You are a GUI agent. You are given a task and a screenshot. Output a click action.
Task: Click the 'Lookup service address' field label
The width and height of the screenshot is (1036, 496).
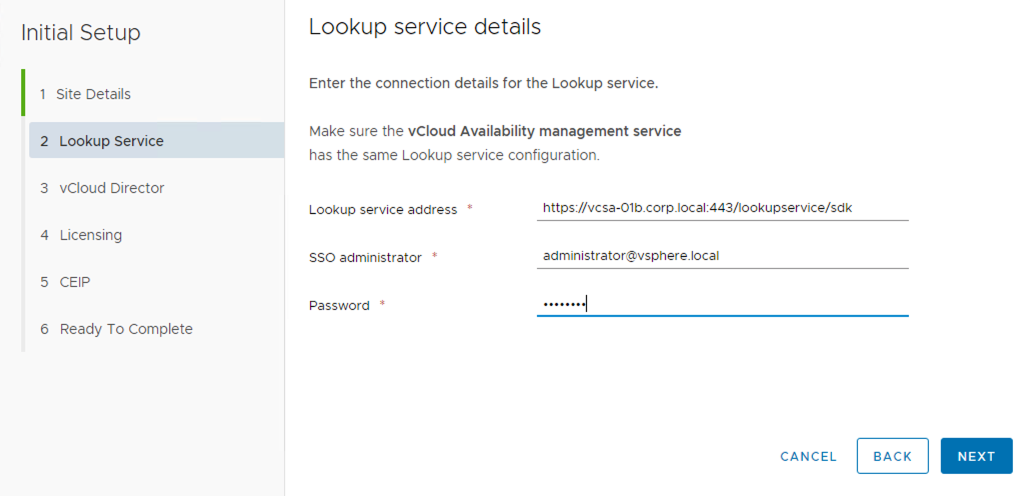point(383,210)
